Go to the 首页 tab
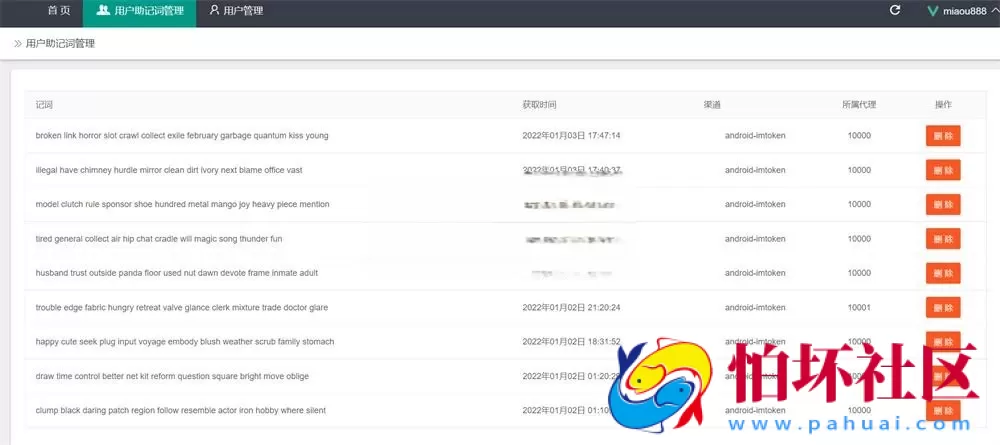The image size is (1000, 445). coord(59,11)
